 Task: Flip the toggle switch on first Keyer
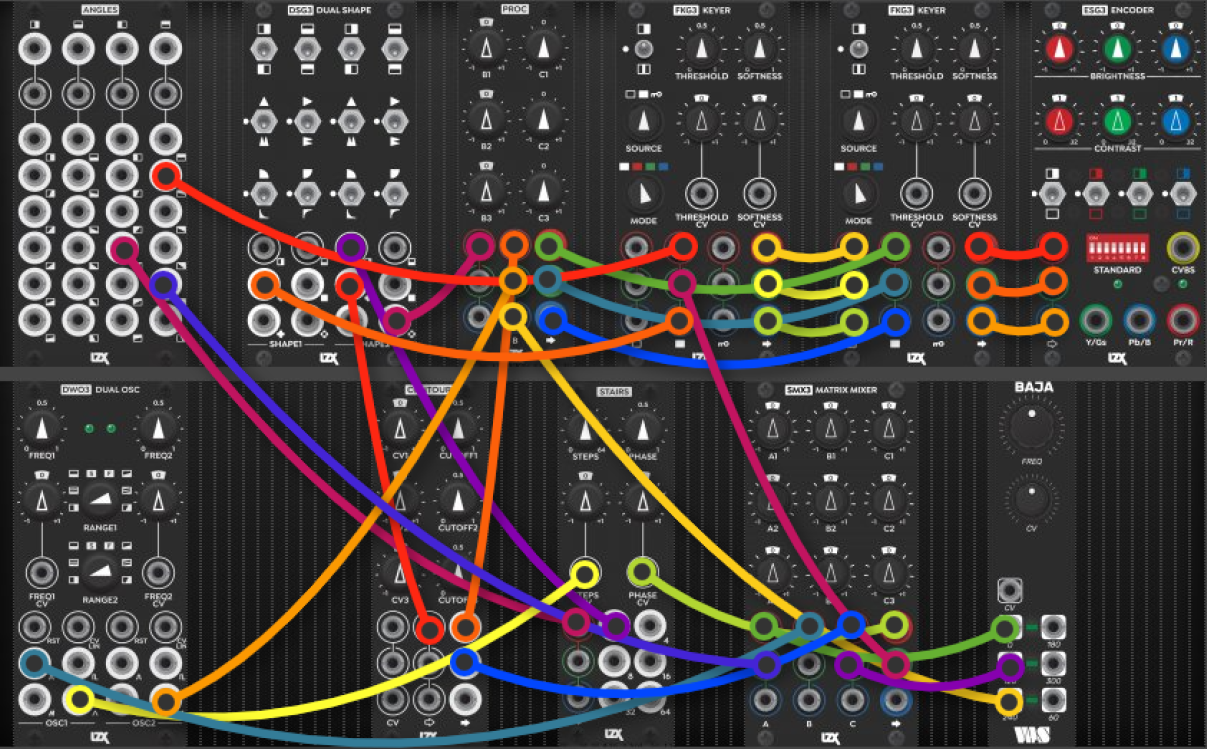coord(643,48)
